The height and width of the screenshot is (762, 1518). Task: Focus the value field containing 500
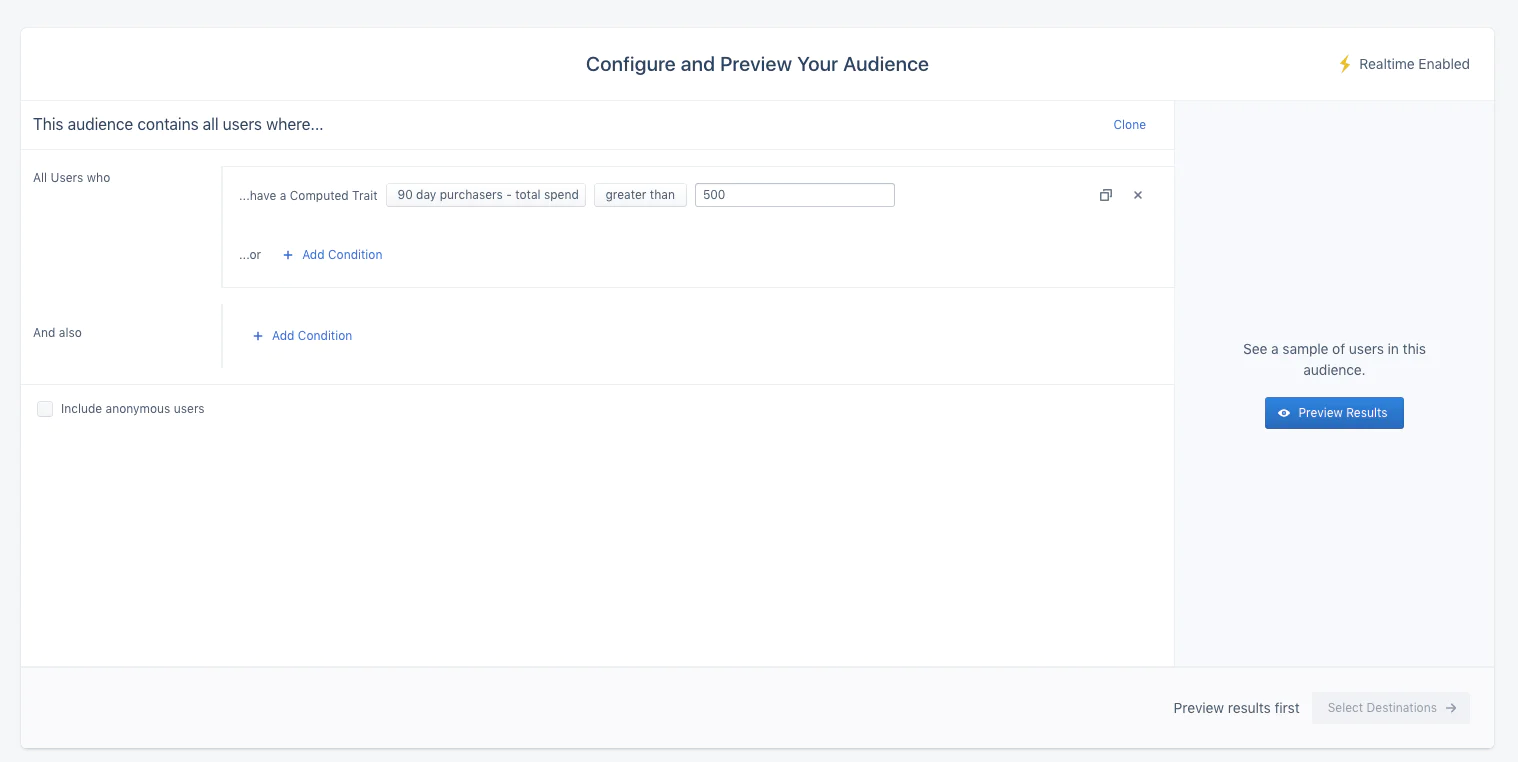[x=794, y=195]
